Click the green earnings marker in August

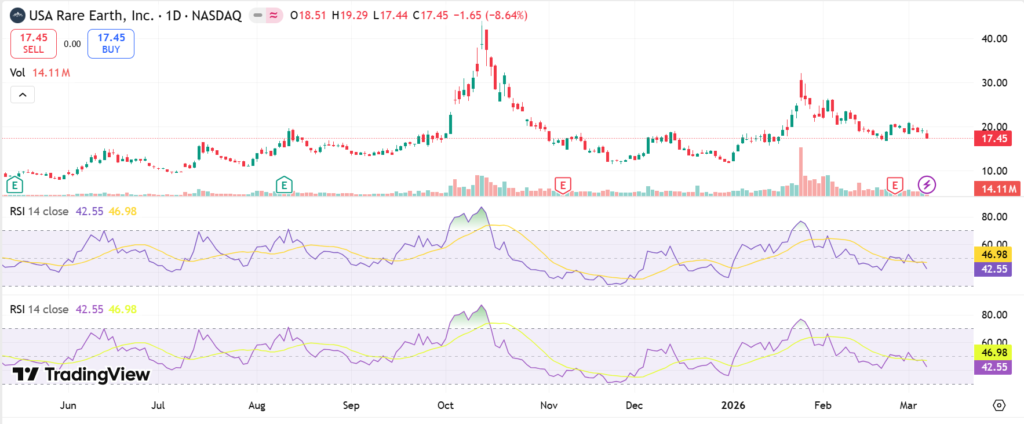pos(285,184)
